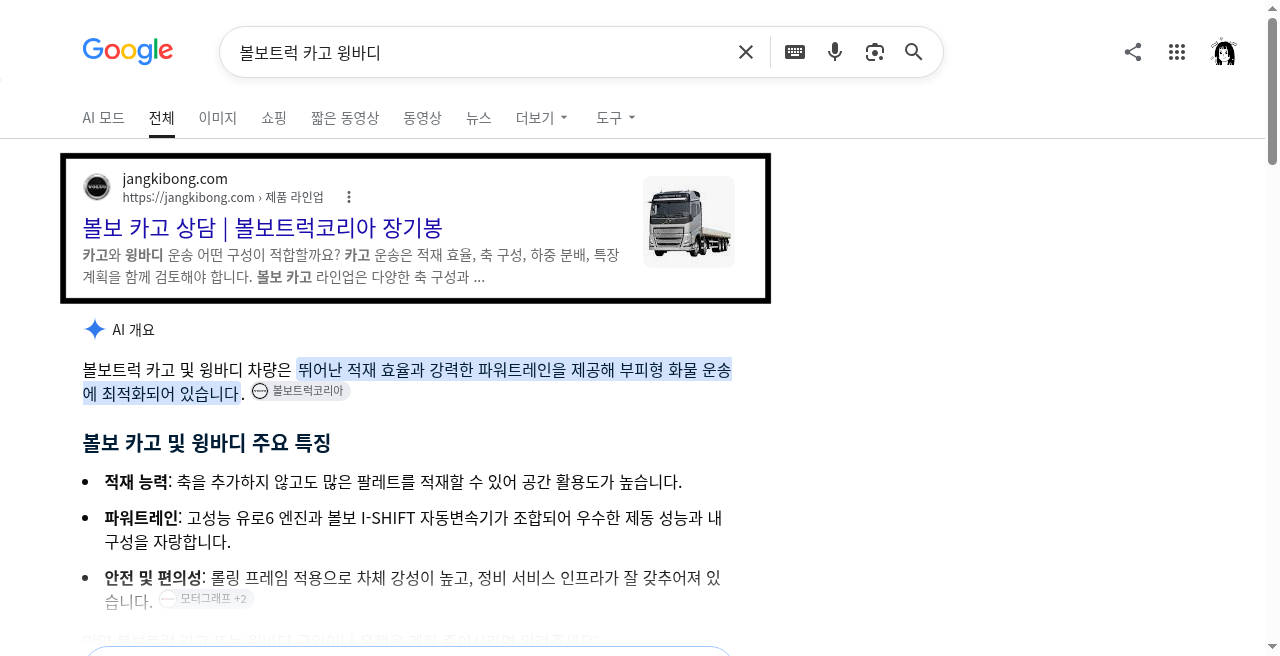Submit search with the magnifying glass icon
This screenshot has width=1280, height=656.
913,52
